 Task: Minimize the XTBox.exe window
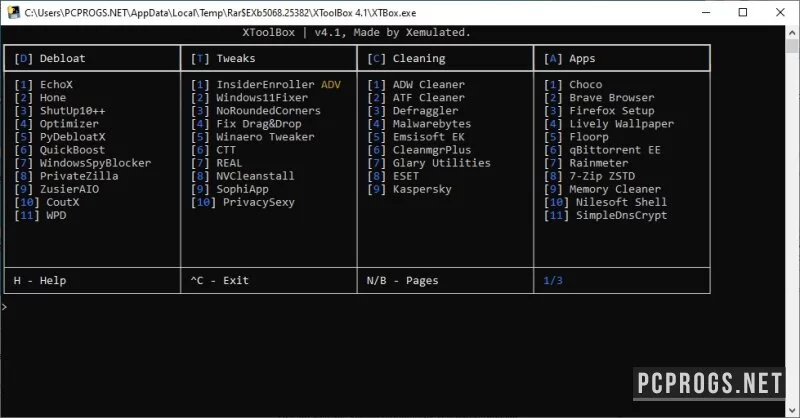tap(706, 12)
